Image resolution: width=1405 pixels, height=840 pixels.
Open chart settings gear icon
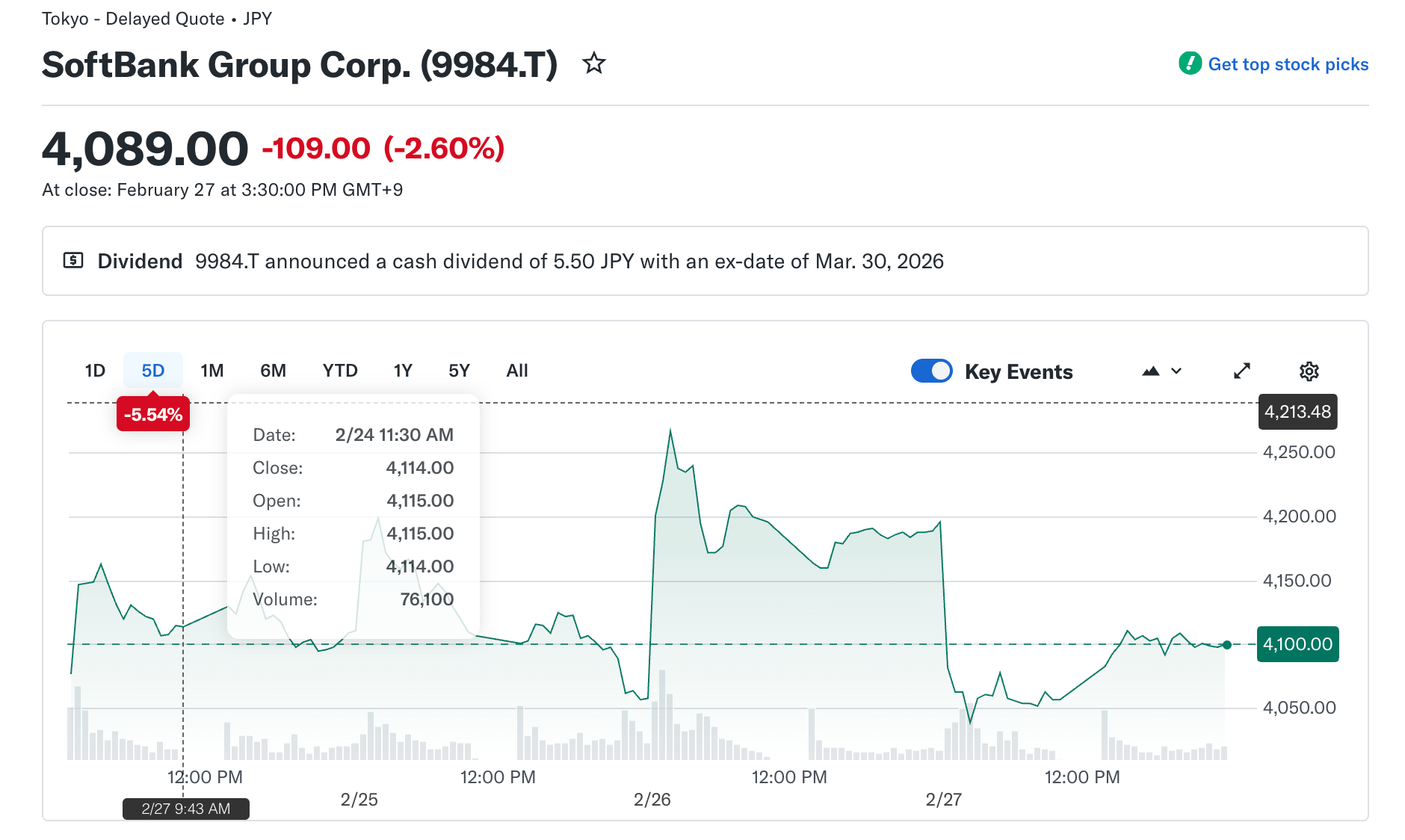pos(1309,371)
